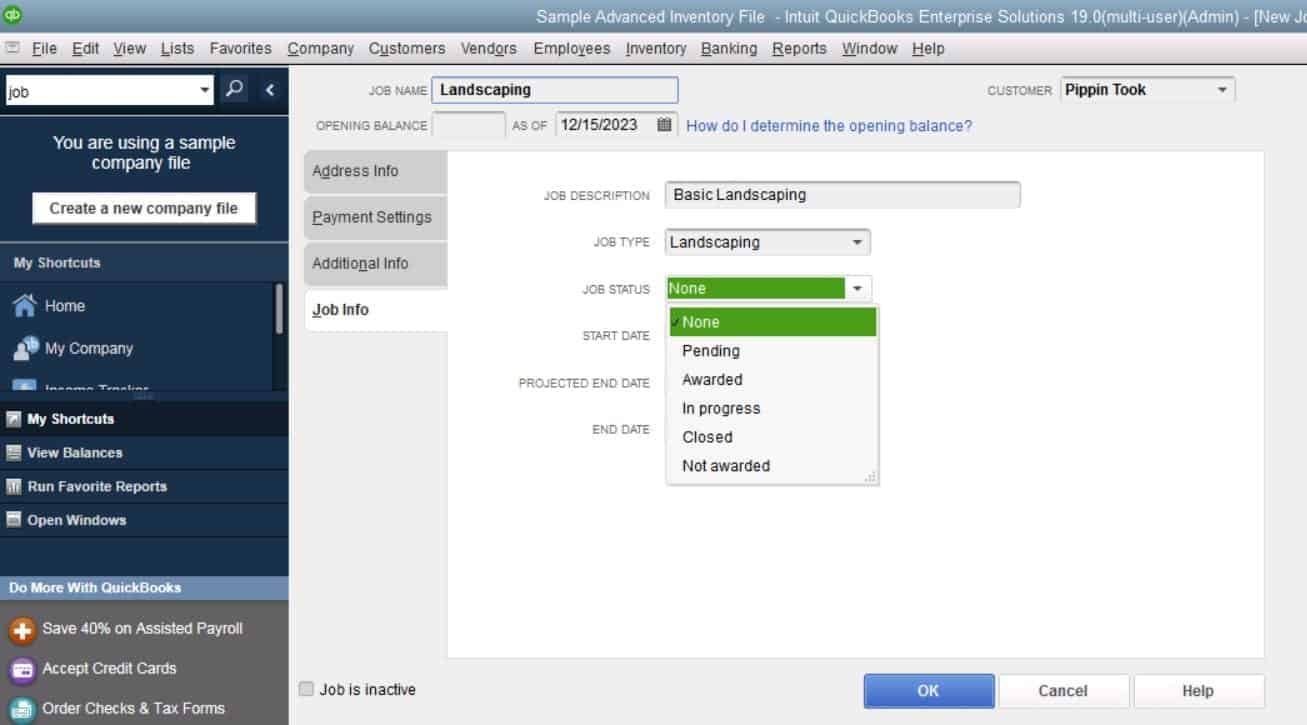
Task: Open the Help menu
Action: tap(928, 48)
